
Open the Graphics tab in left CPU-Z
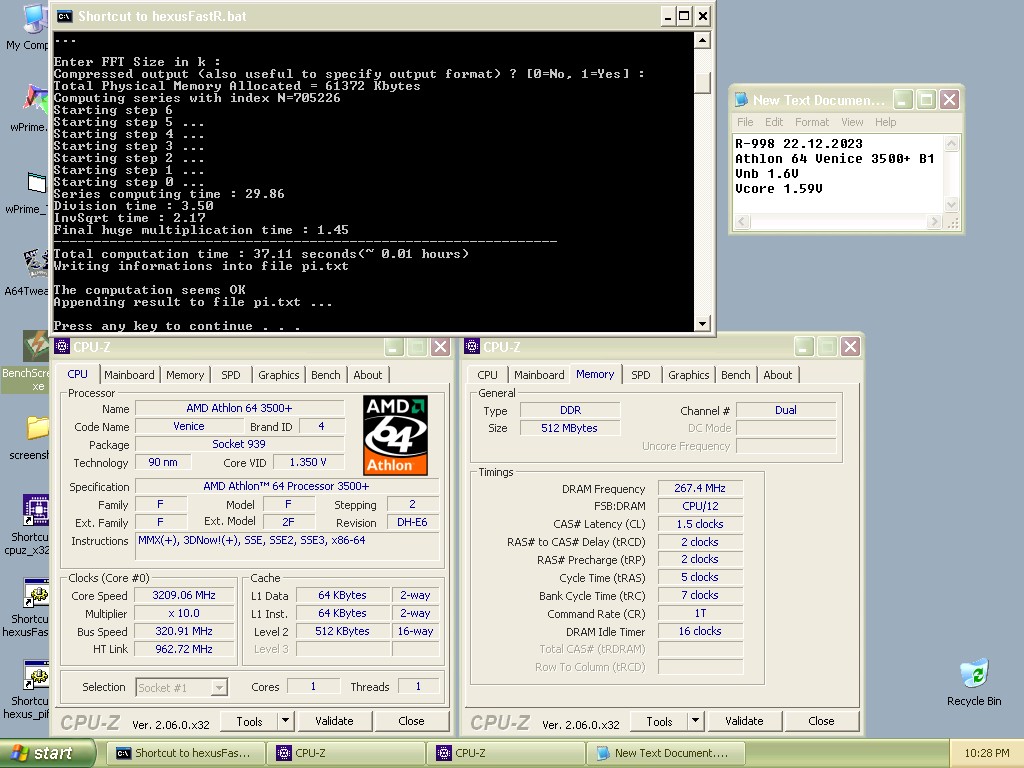[278, 375]
